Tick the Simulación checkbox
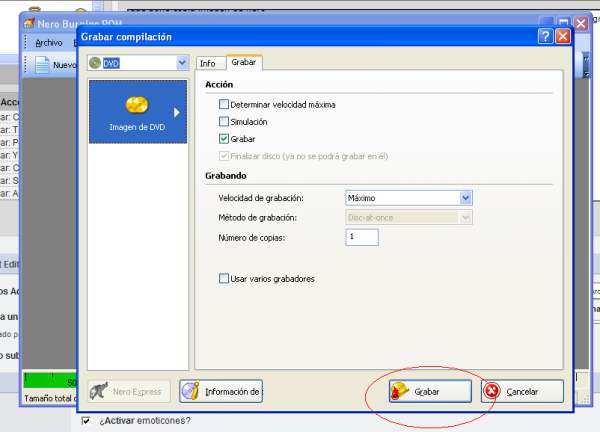This screenshot has width=600, height=432. (224, 121)
